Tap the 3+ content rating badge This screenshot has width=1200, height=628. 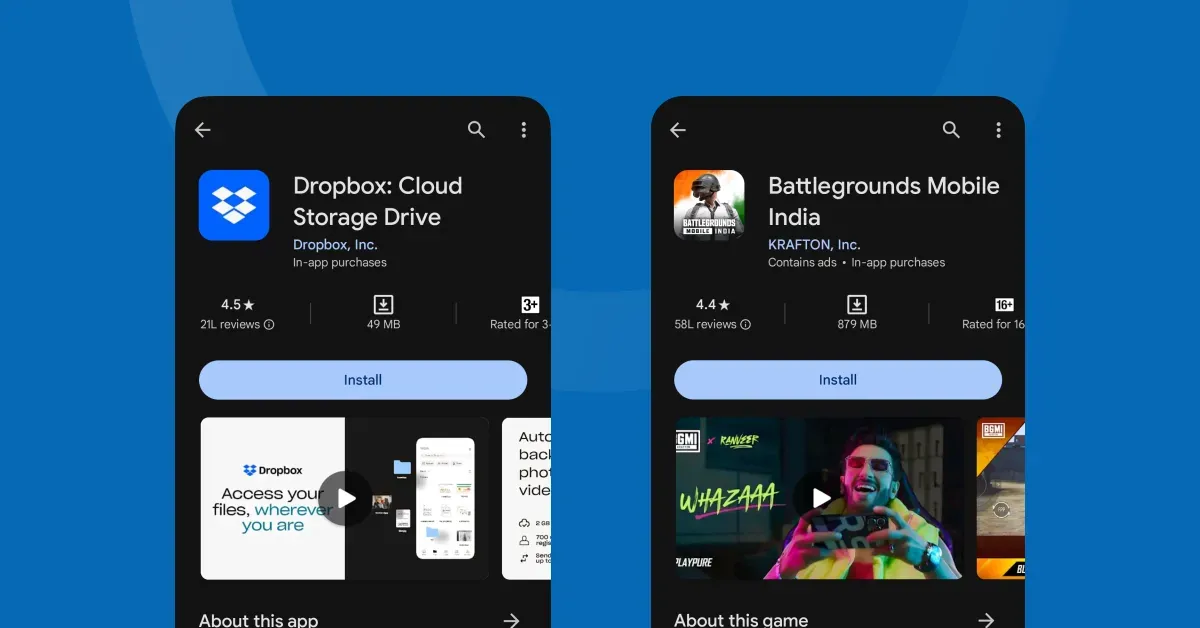[x=530, y=304]
